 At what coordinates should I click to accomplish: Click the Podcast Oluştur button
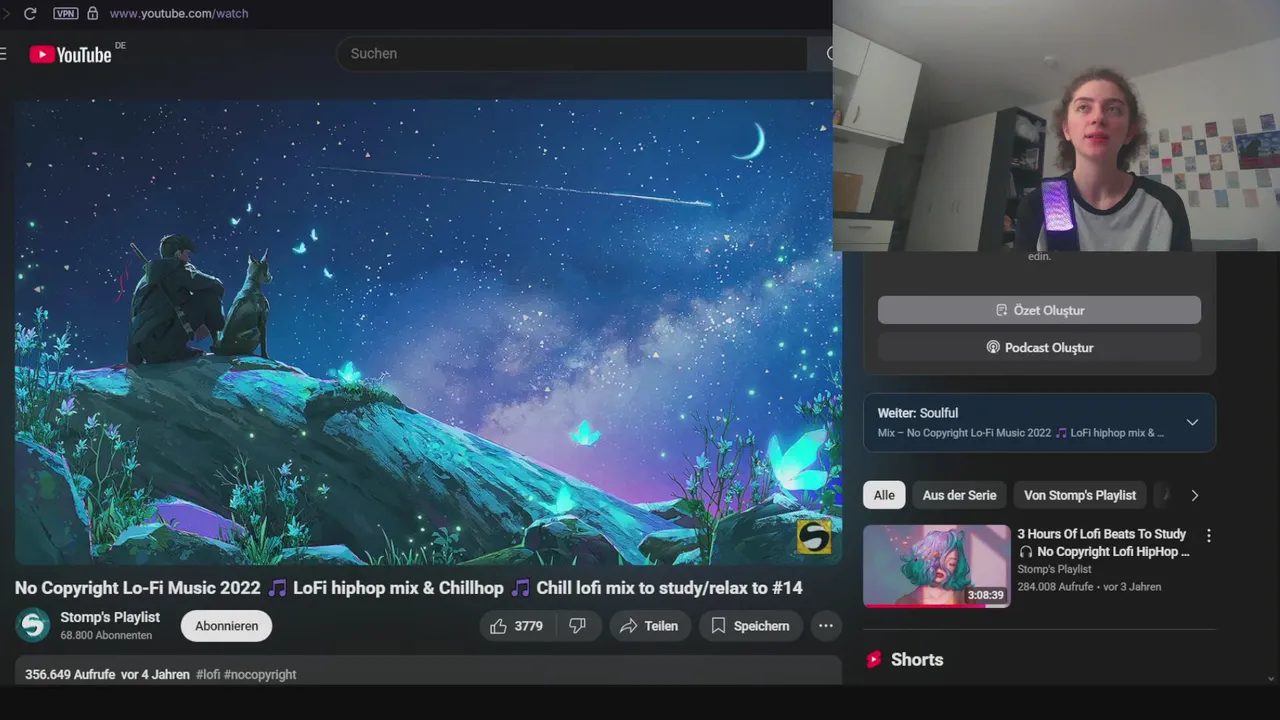coord(1039,347)
